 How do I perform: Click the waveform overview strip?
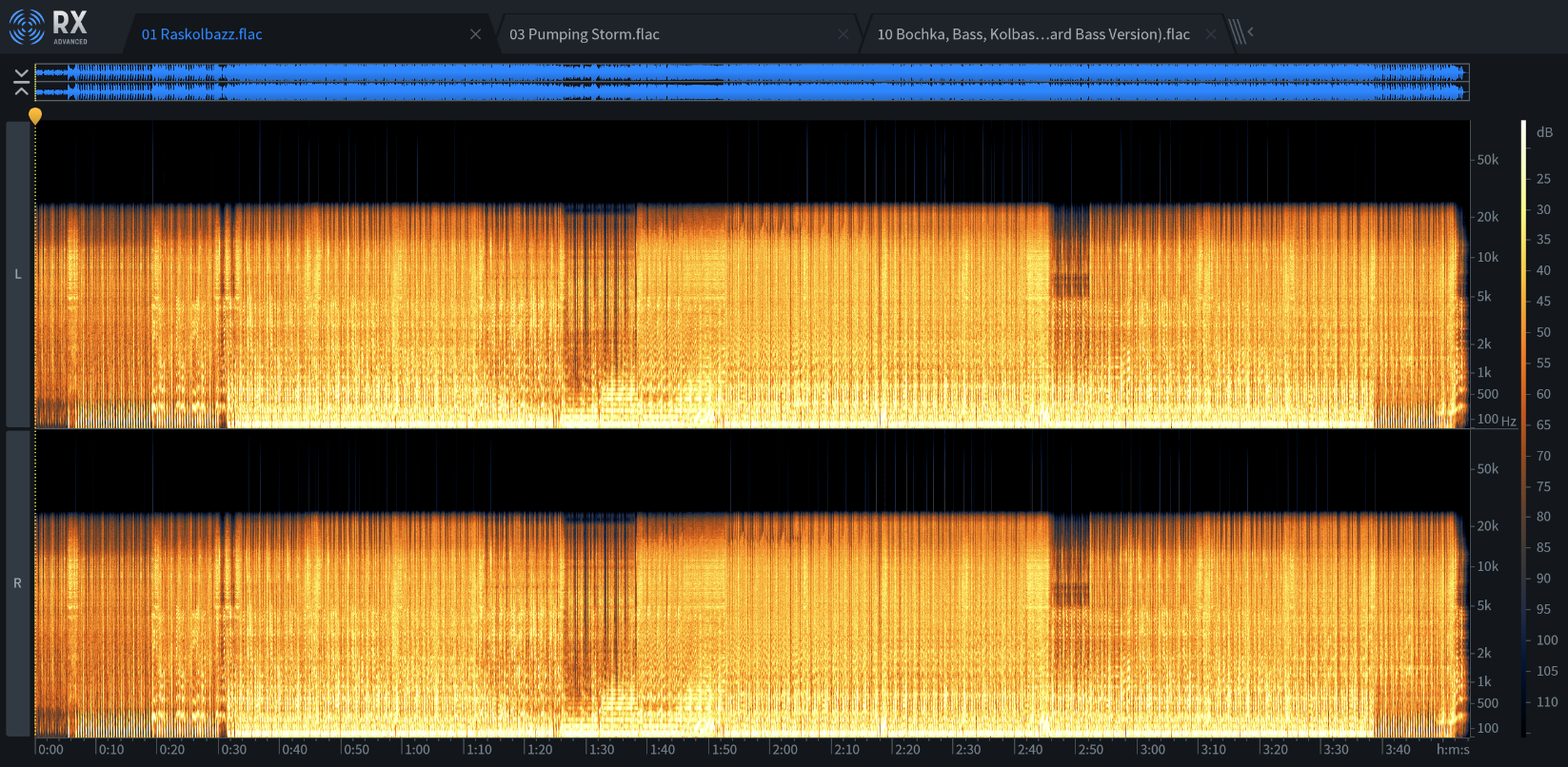[x=752, y=82]
